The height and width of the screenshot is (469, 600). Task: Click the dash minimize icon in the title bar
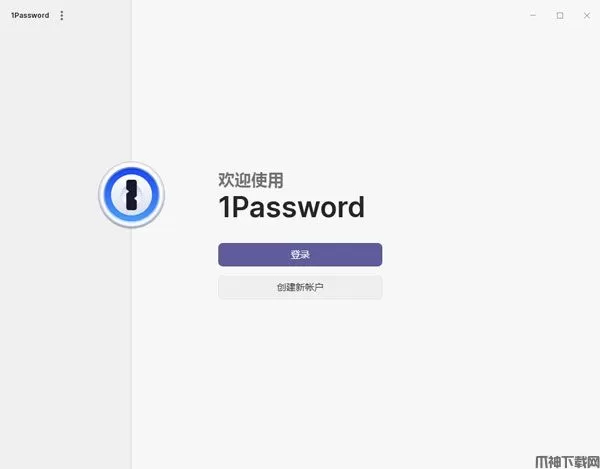tap(533, 15)
